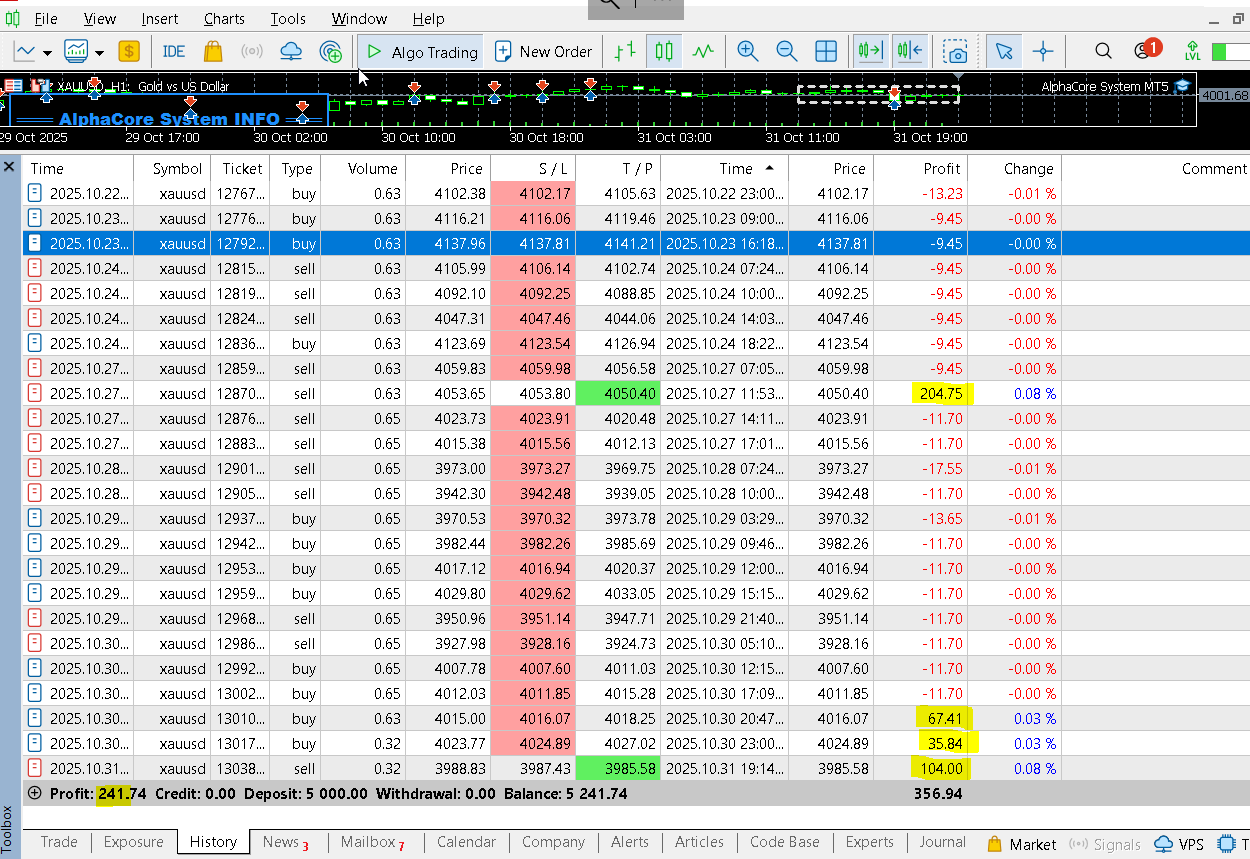Toggle chart auto scroll to end

point(870,52)
